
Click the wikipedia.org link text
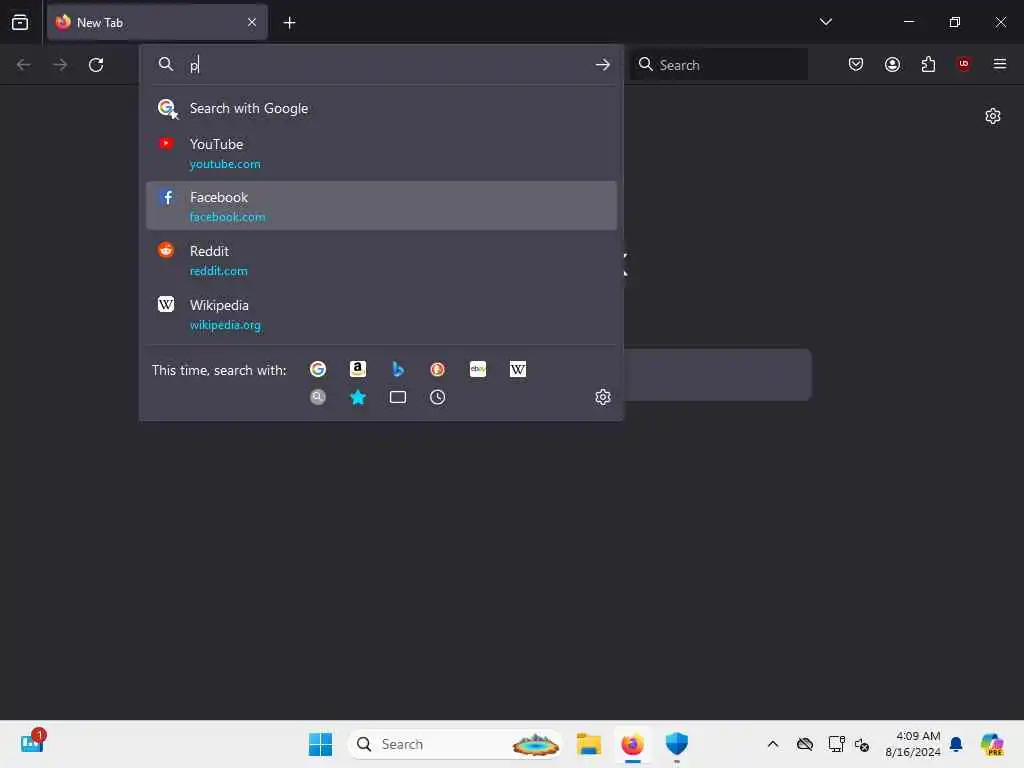(225, 325)
